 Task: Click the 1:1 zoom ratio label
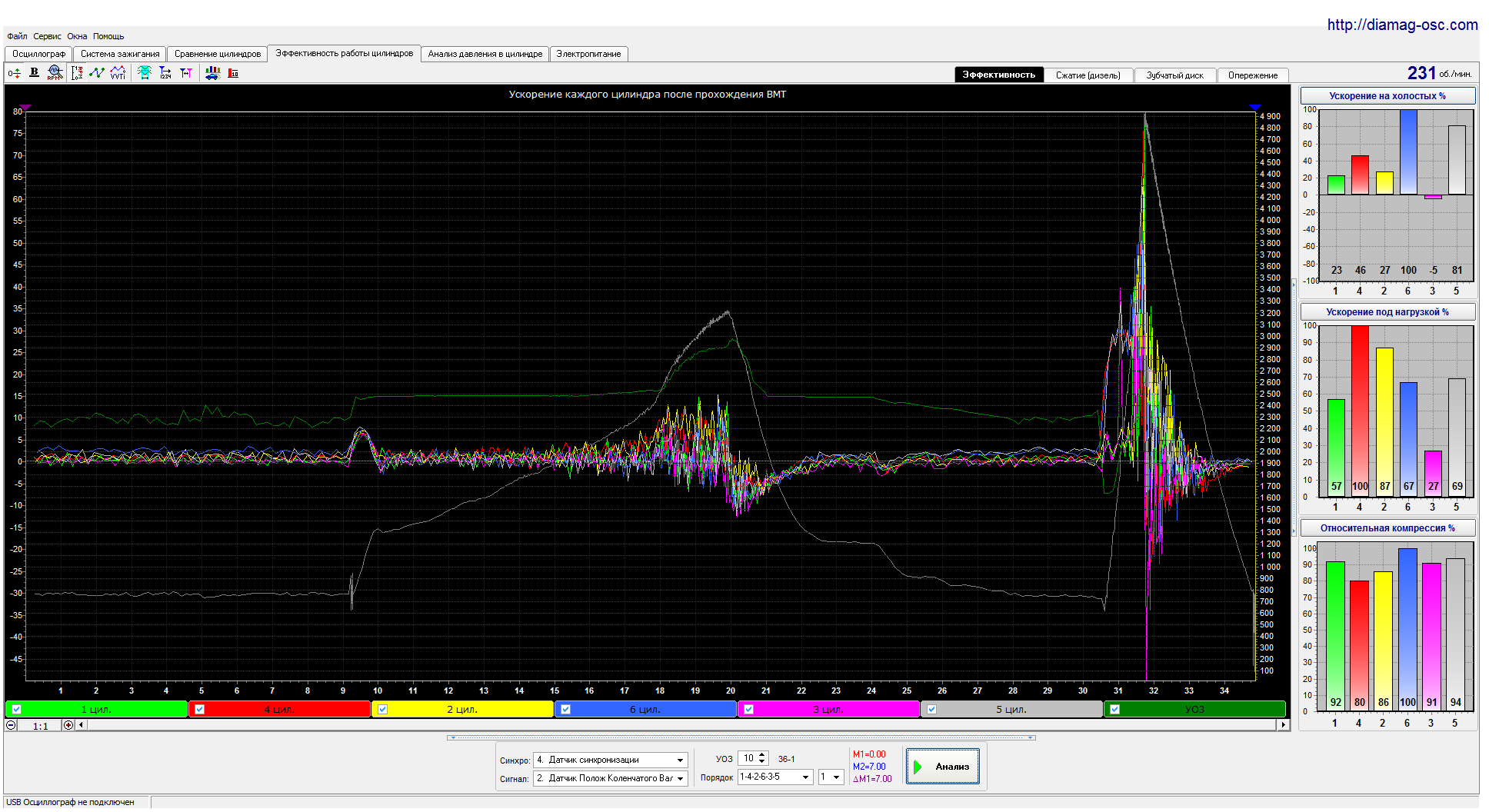pyautogui.click(x=40, y=726)
